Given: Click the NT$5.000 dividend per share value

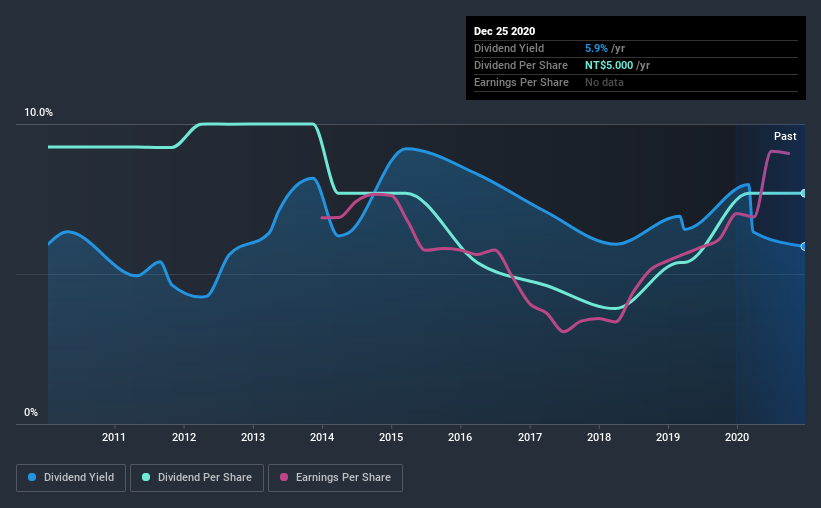Looking at the screenshot, I should click(x=609, y=65).
